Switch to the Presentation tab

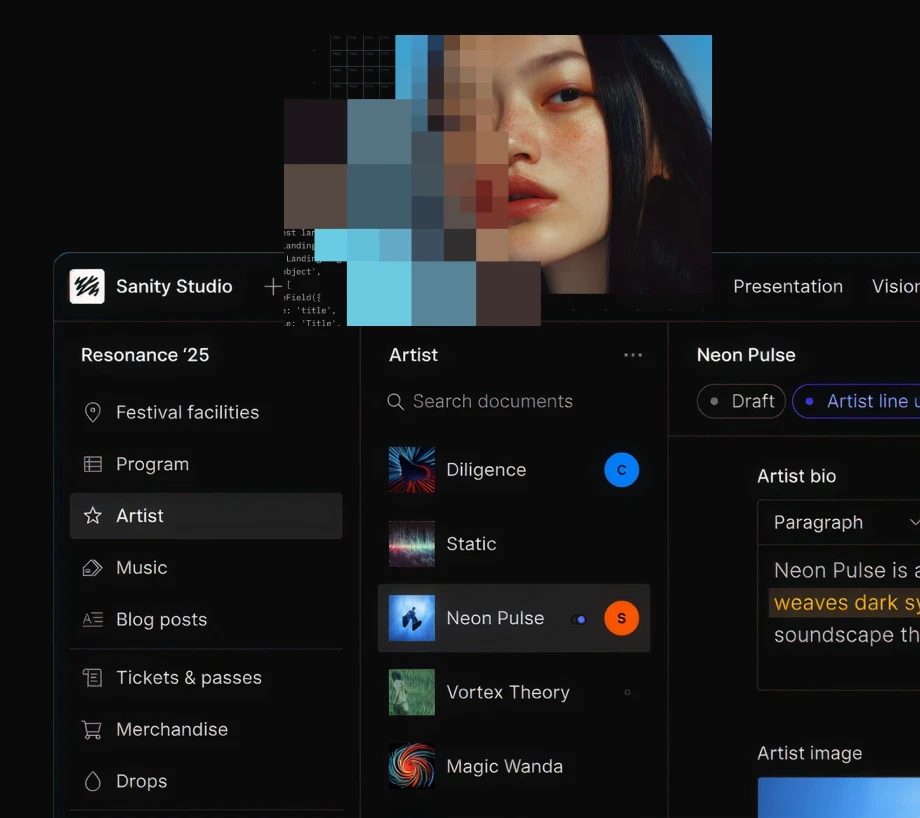pos(788,286)
